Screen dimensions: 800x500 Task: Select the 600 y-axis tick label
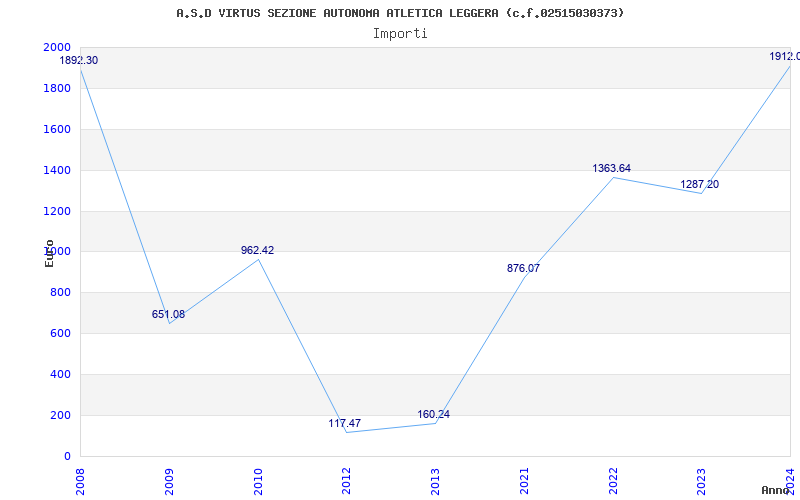61,333
